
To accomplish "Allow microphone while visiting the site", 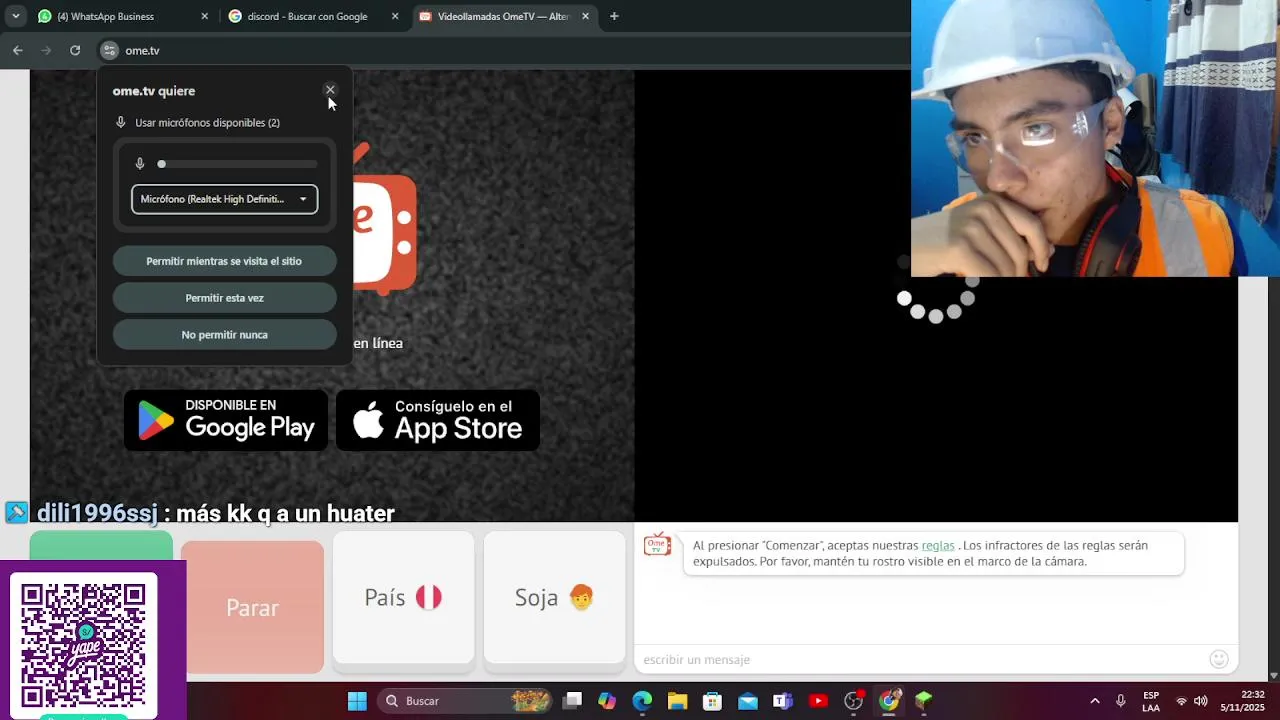I will point(224,261).
